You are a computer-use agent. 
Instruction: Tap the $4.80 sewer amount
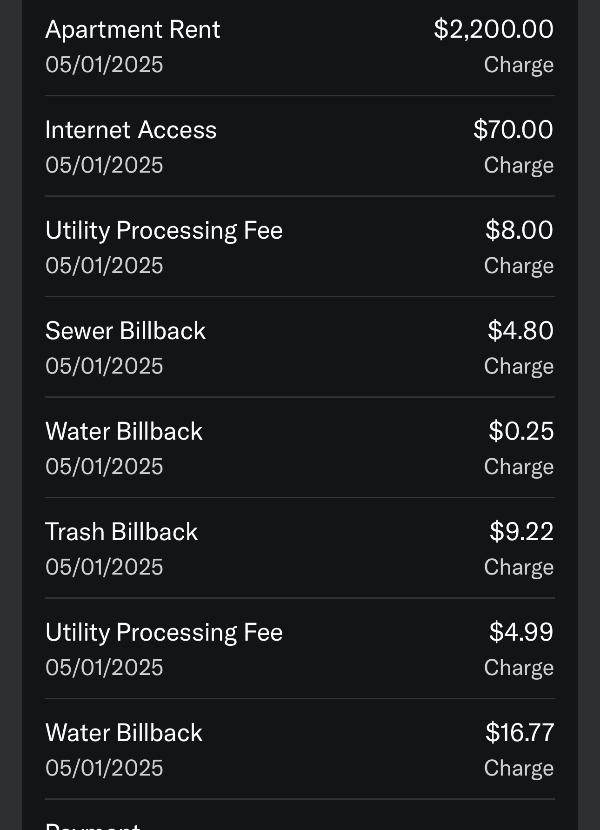click(x=521, y=331)
